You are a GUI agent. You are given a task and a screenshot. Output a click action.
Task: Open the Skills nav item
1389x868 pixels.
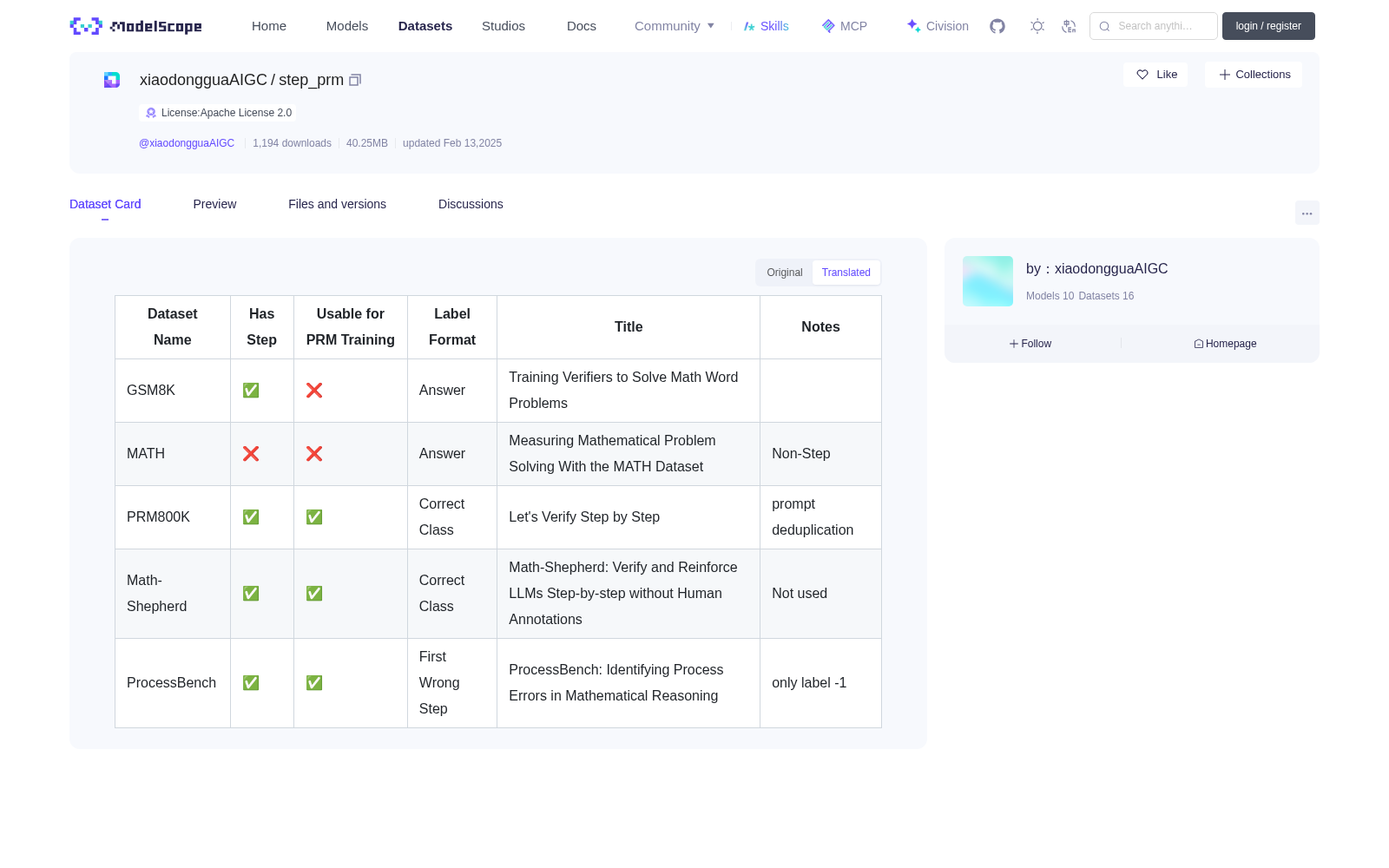(x=767, y=26)
